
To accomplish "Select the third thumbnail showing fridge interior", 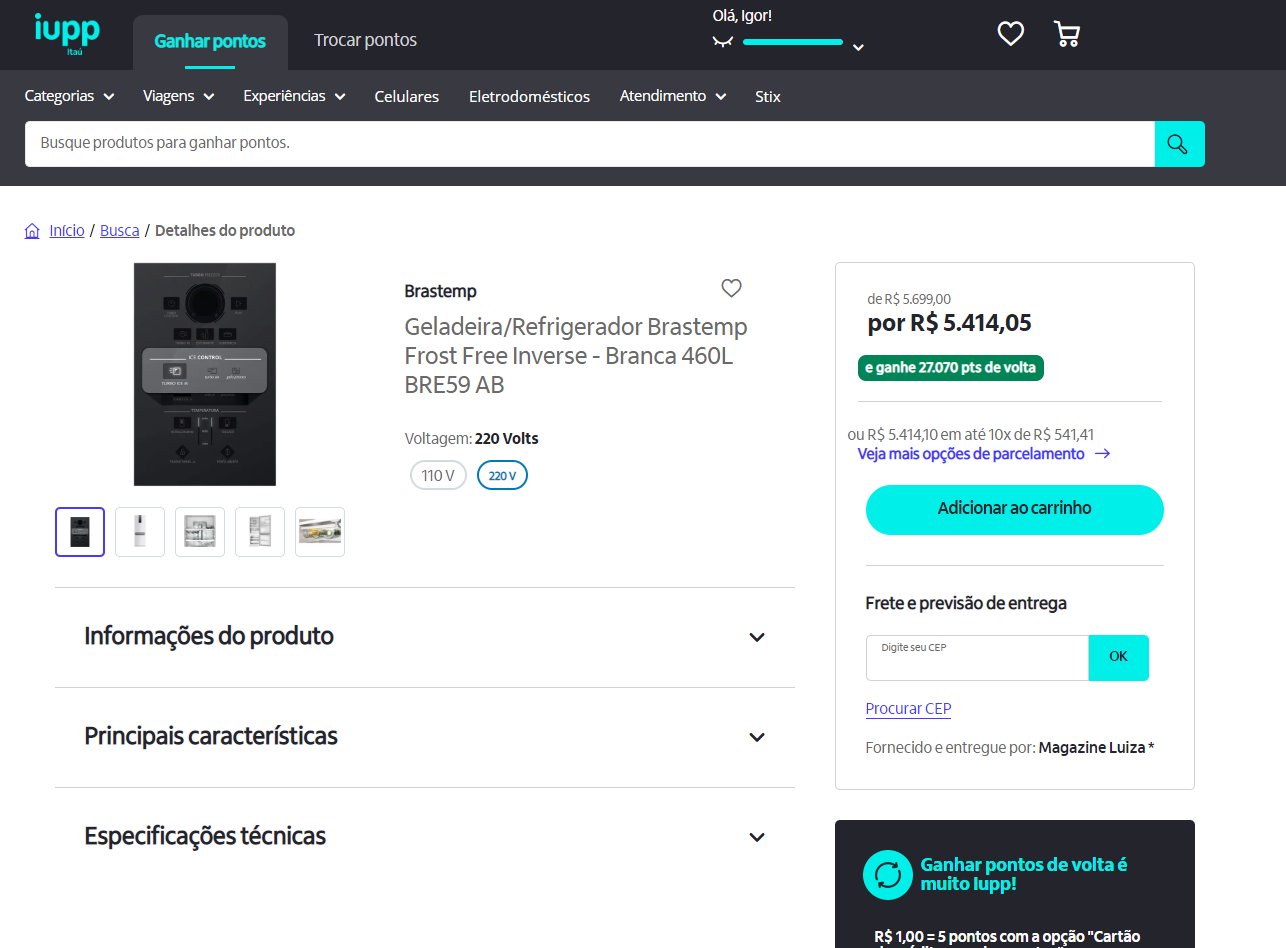I will pos(200,532).
